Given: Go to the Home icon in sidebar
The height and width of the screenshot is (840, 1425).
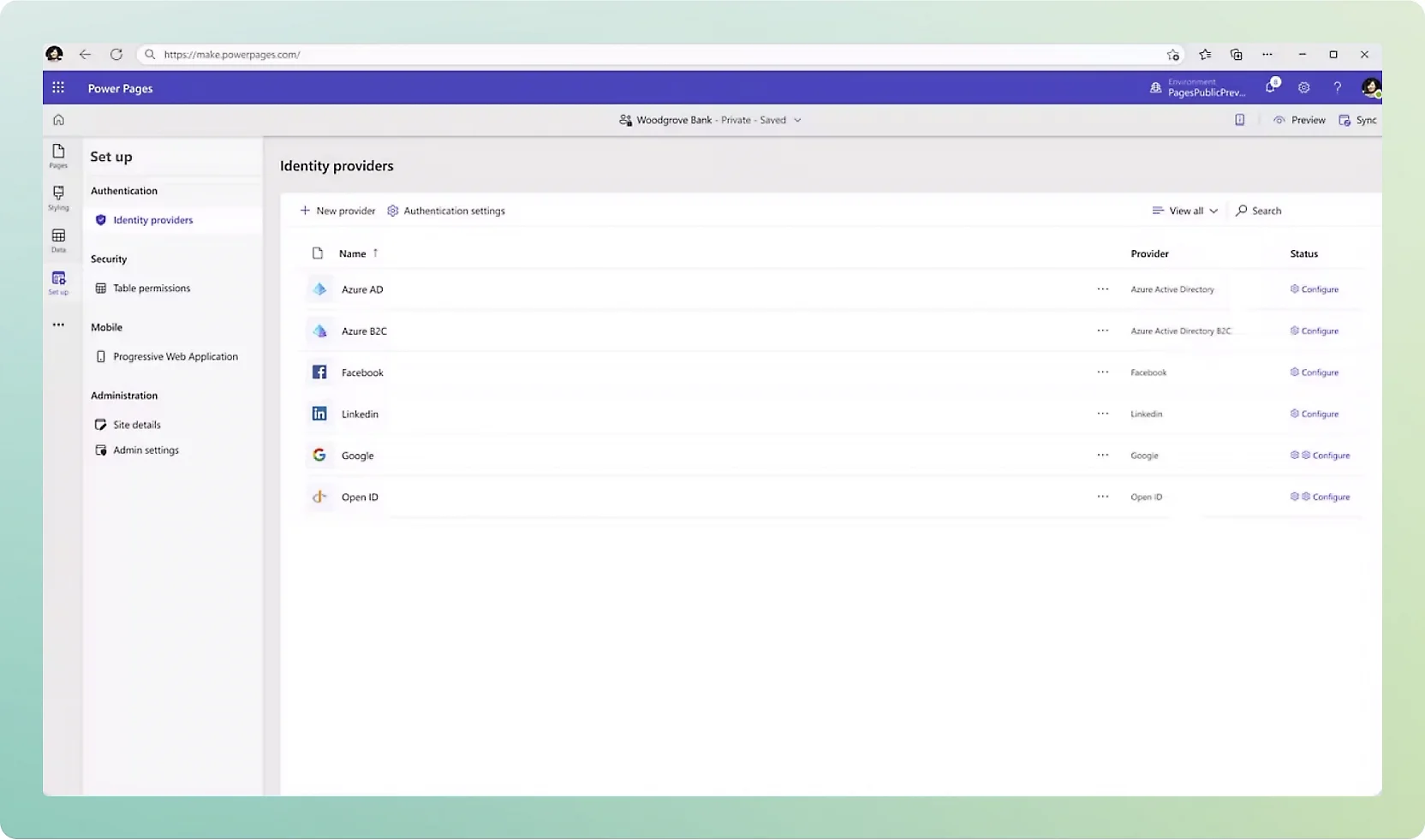Looking at the screenshot, I should click(x=58, y=120).
